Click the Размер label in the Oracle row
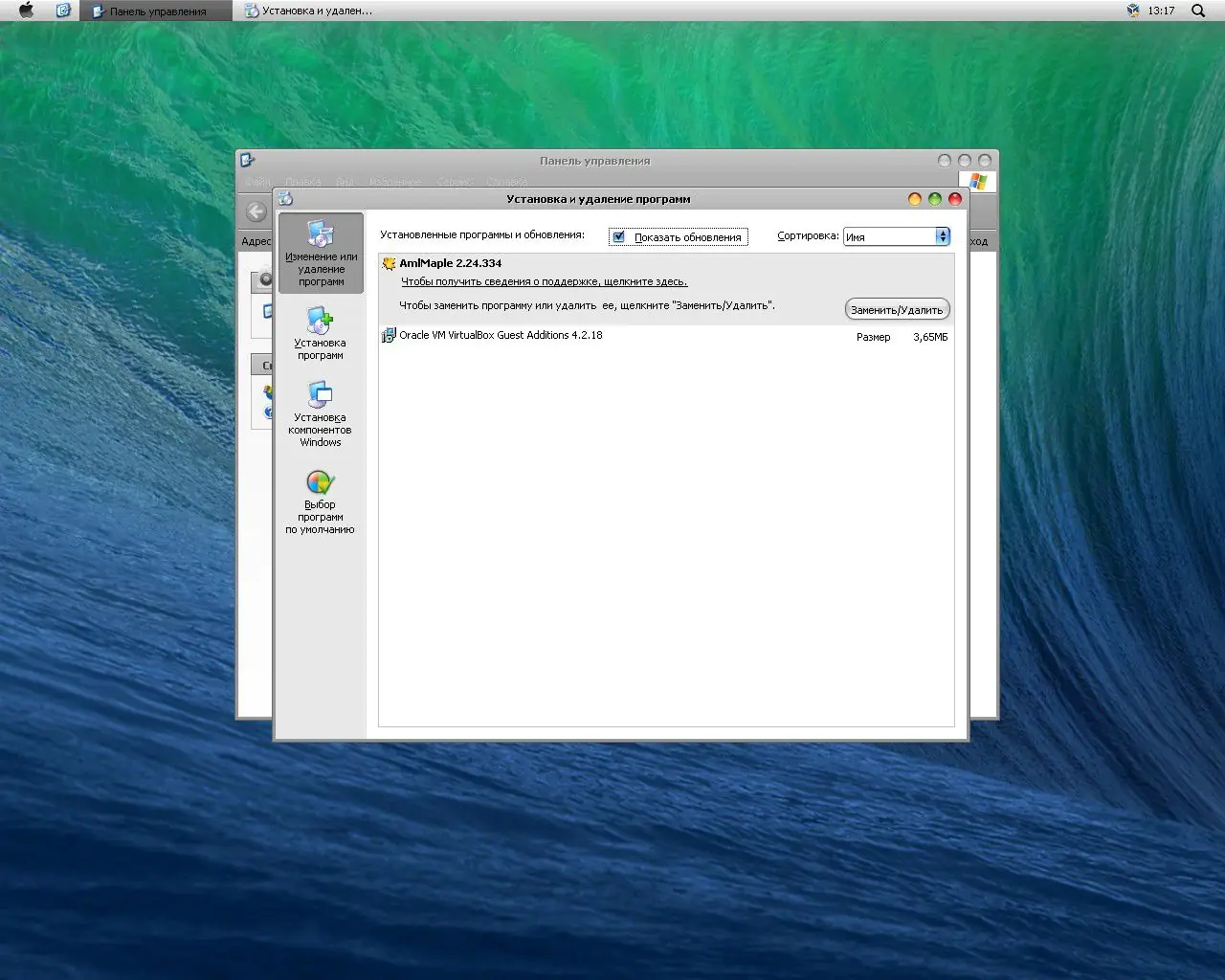The height and width of the screenshot is (980, 1225). (873, 337)
